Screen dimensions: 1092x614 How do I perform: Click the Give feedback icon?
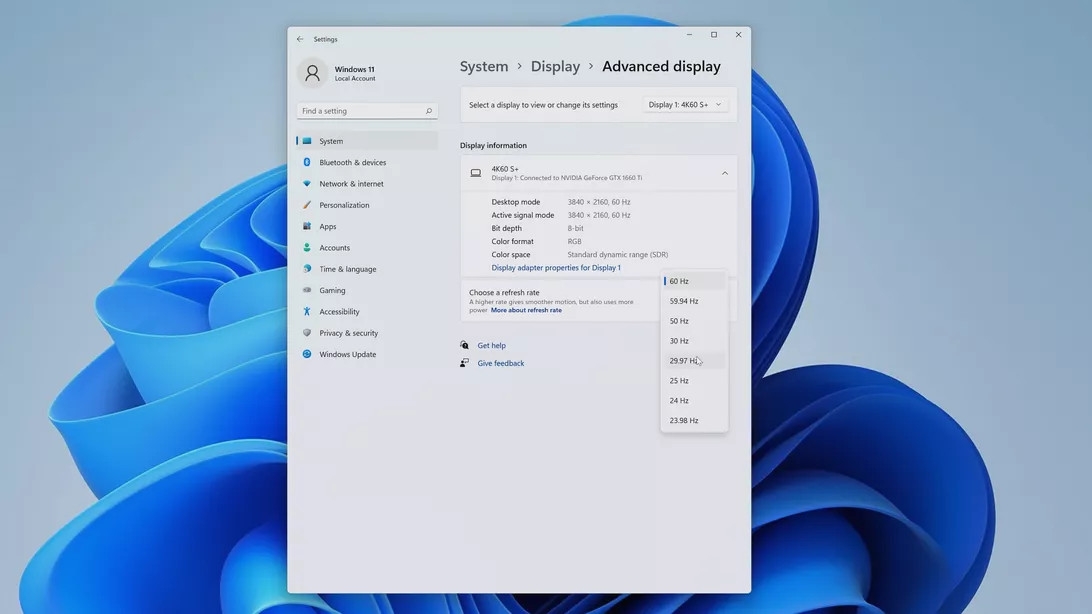[461, 361]
